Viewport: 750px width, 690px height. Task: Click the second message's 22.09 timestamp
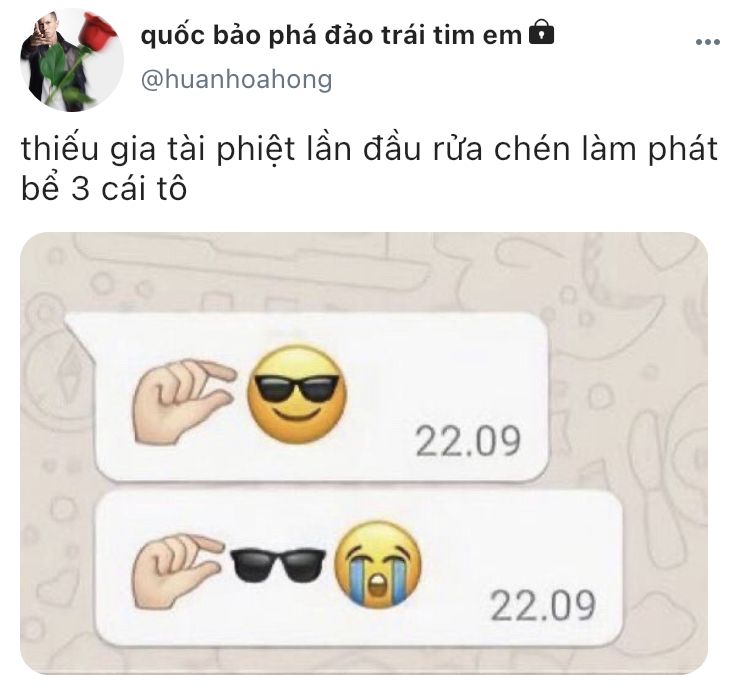543,605
